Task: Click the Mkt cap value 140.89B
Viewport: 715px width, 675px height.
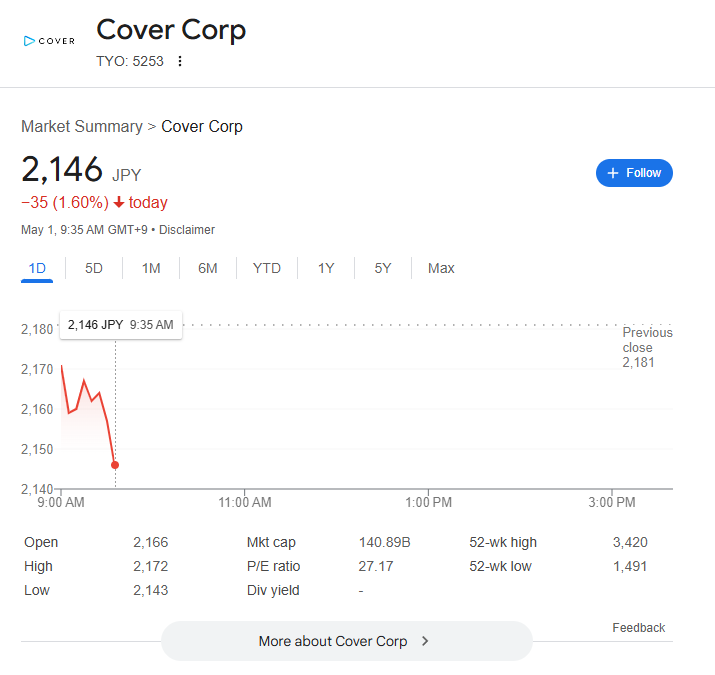Action: (x=384, y=542)
